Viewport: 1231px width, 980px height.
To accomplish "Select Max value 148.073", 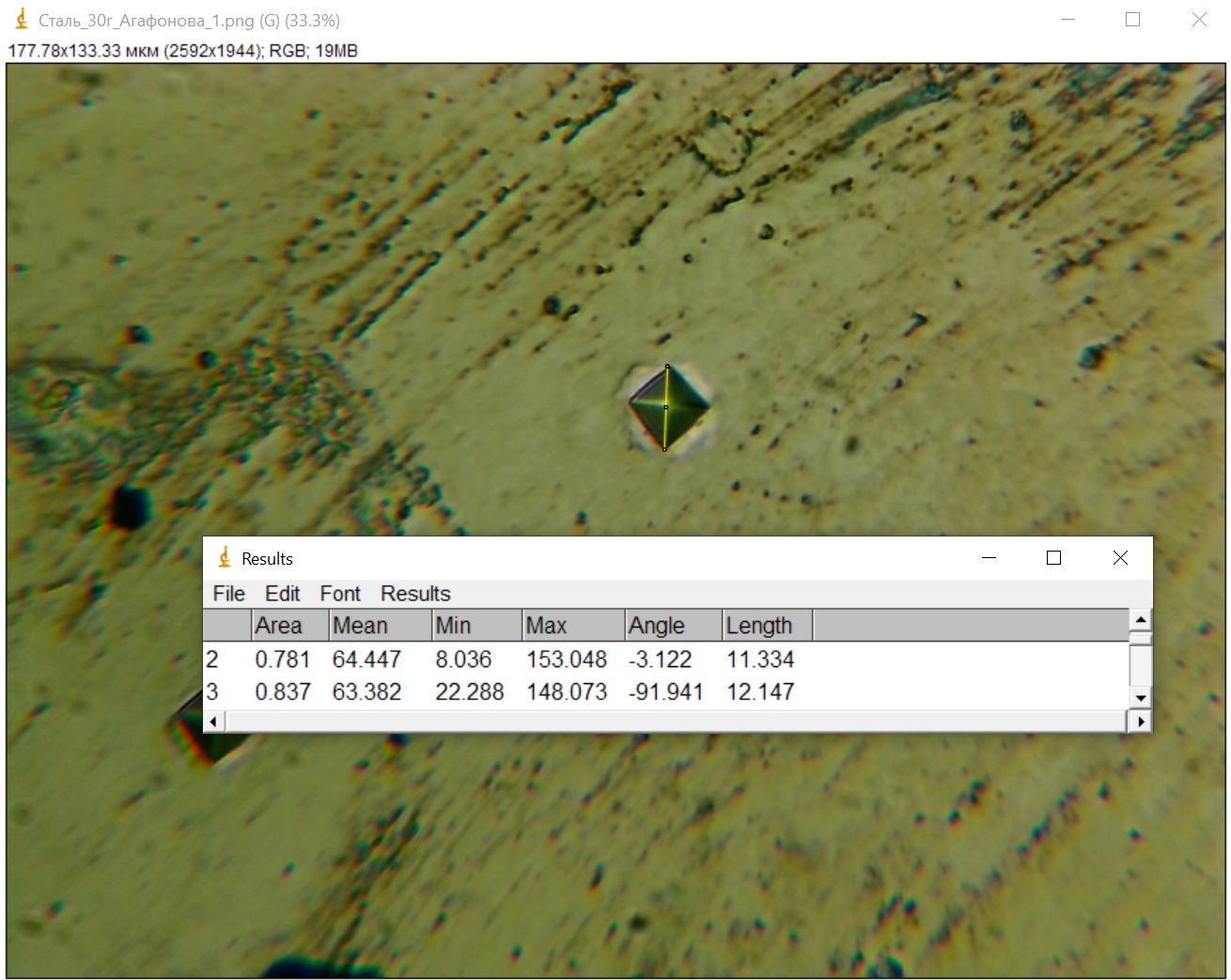I will click(567, 692).
